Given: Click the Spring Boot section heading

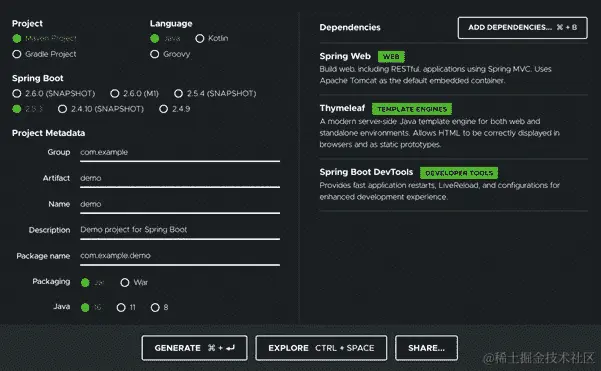Looking at the screenshot, I should click(x=38, y=78).
